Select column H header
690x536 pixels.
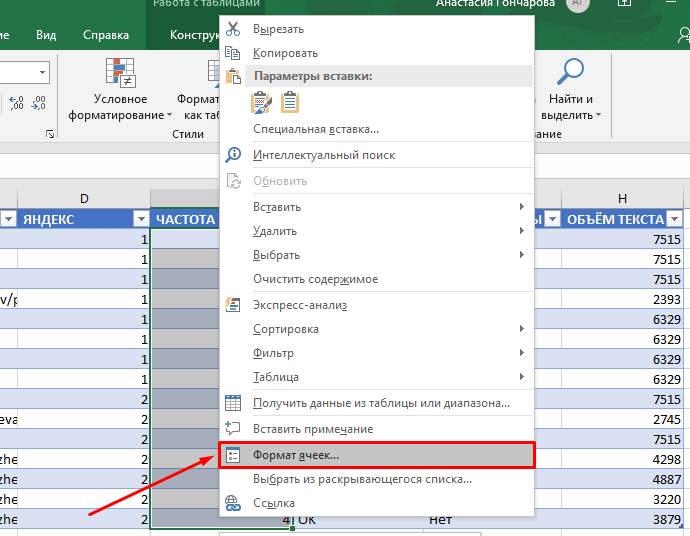pyautogui.click(x=622, y=198)
